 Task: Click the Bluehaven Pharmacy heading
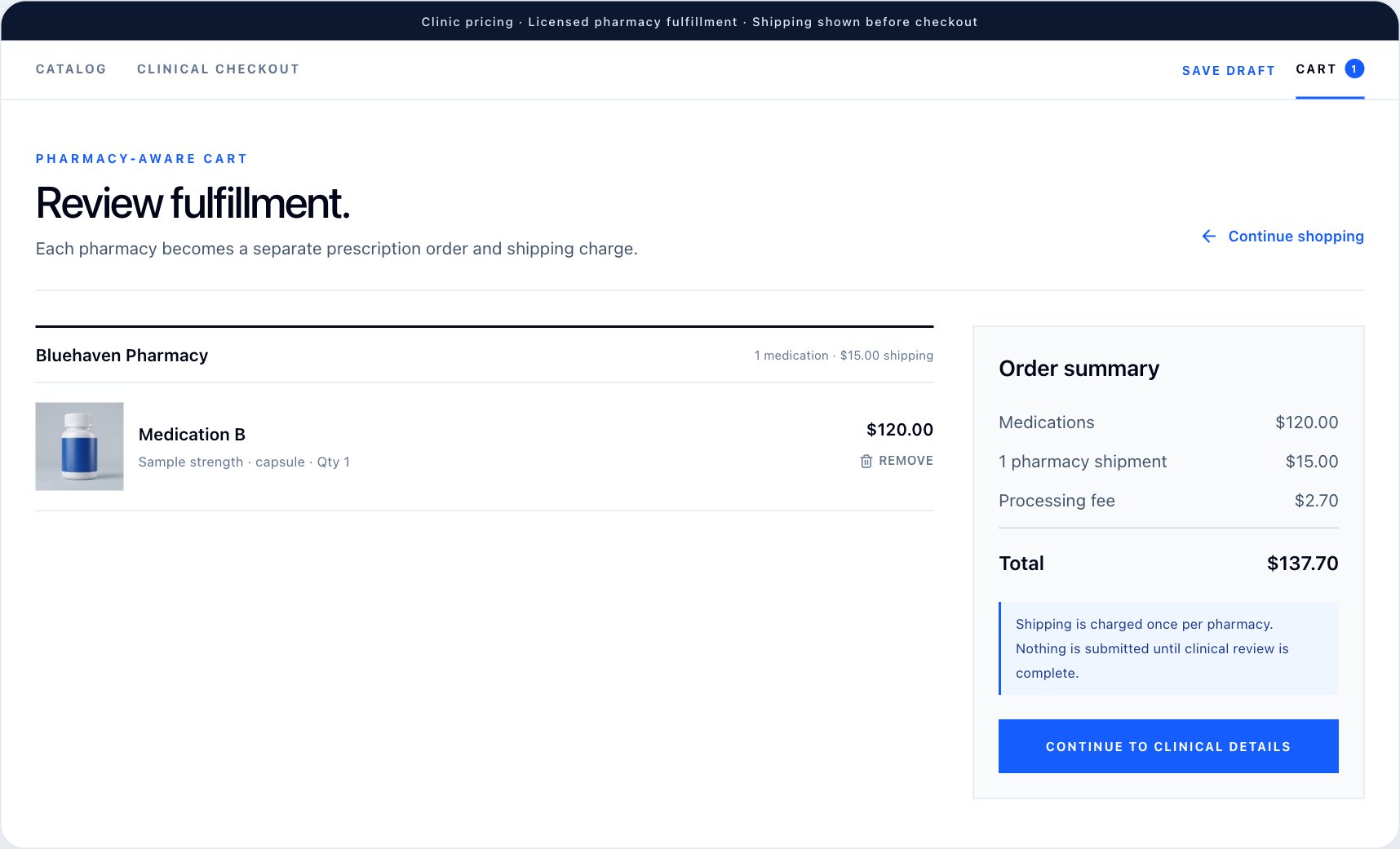[x=122, y=356]
